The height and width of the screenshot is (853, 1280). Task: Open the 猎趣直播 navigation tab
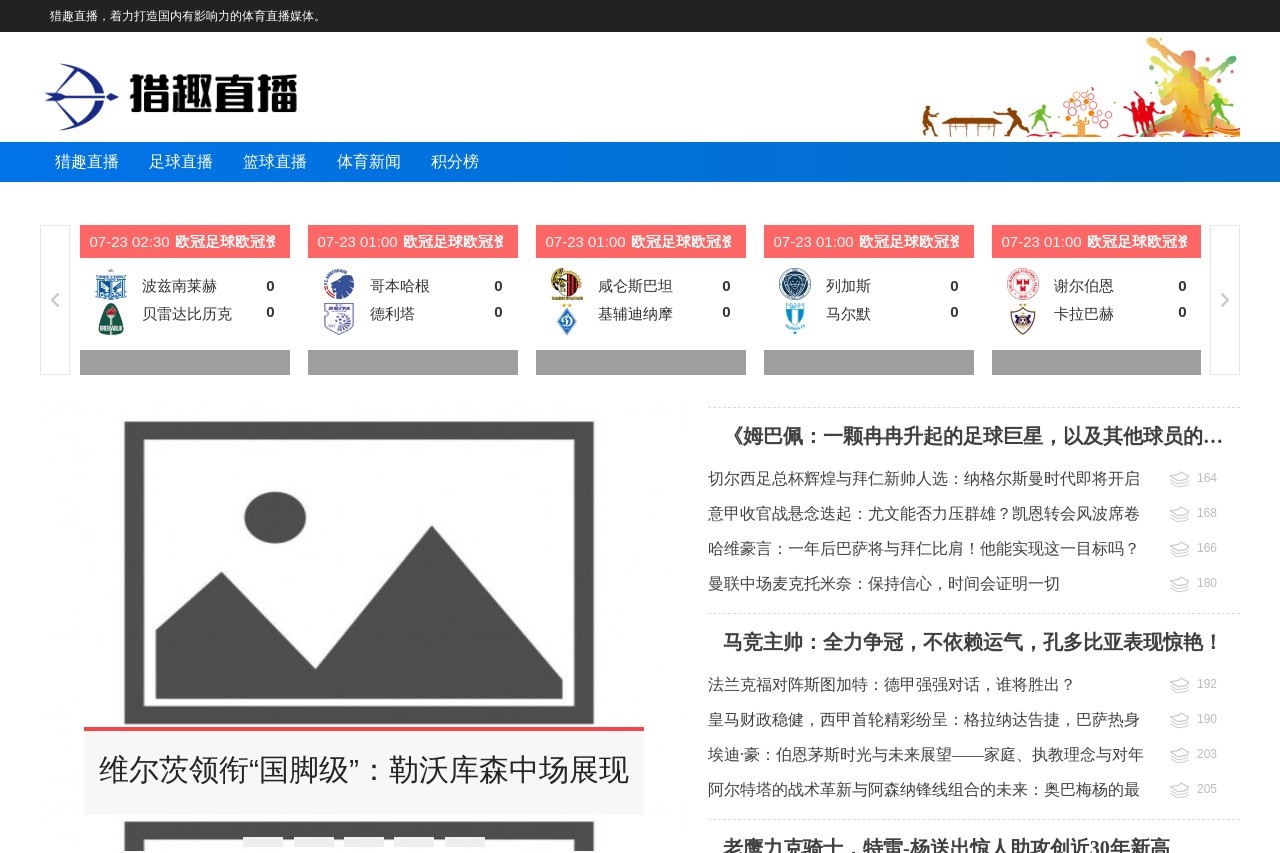(x=87, y=162)
